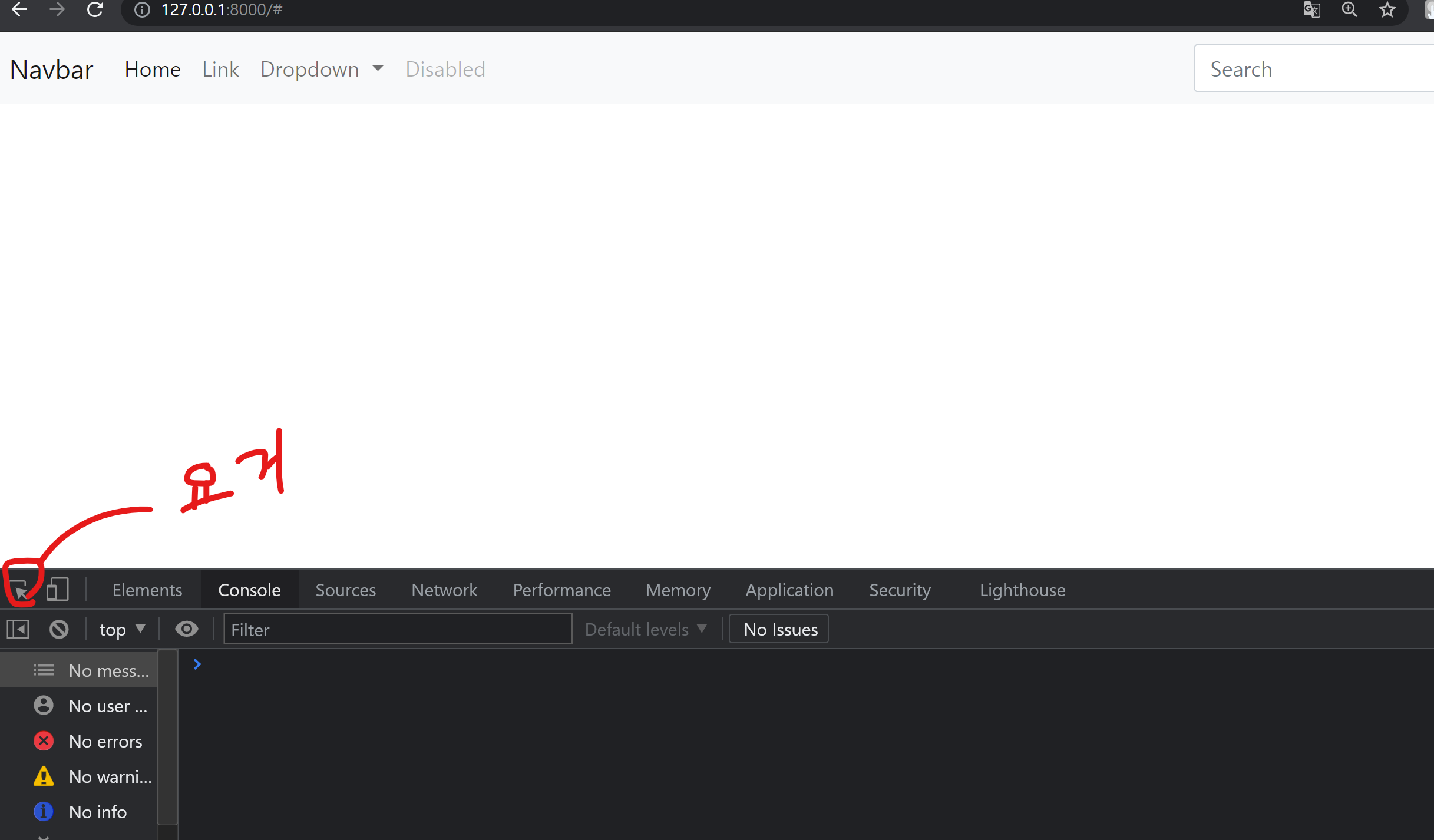The image size is (1434, 840).
Task: Bookmark this page with star icon
Action: tap(1387, 9)
